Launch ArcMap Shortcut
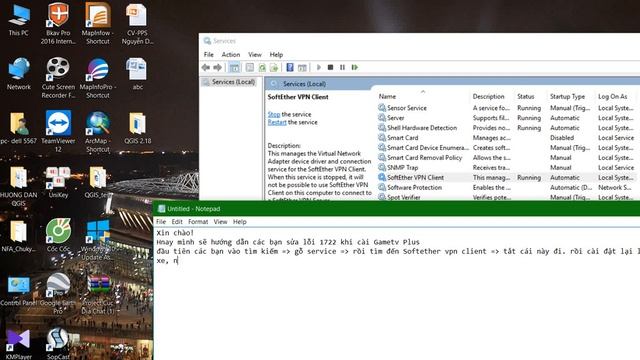This screenshot has width=640, height=360. (98, 131)
